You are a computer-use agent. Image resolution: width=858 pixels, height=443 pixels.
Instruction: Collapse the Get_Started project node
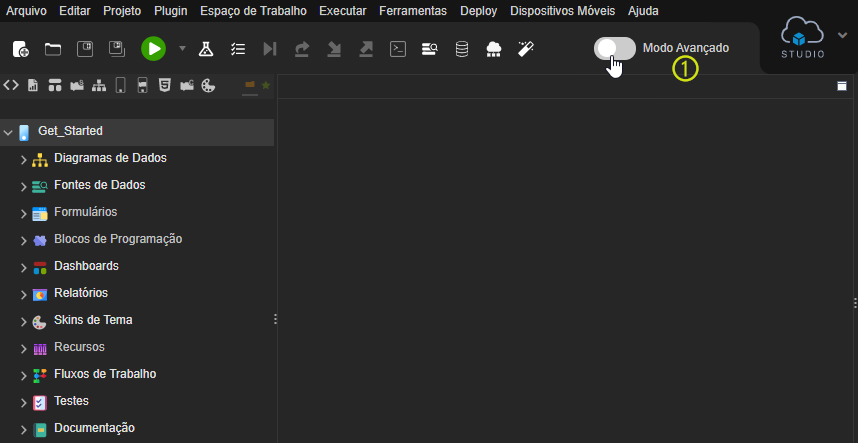(x=8, y=132)
